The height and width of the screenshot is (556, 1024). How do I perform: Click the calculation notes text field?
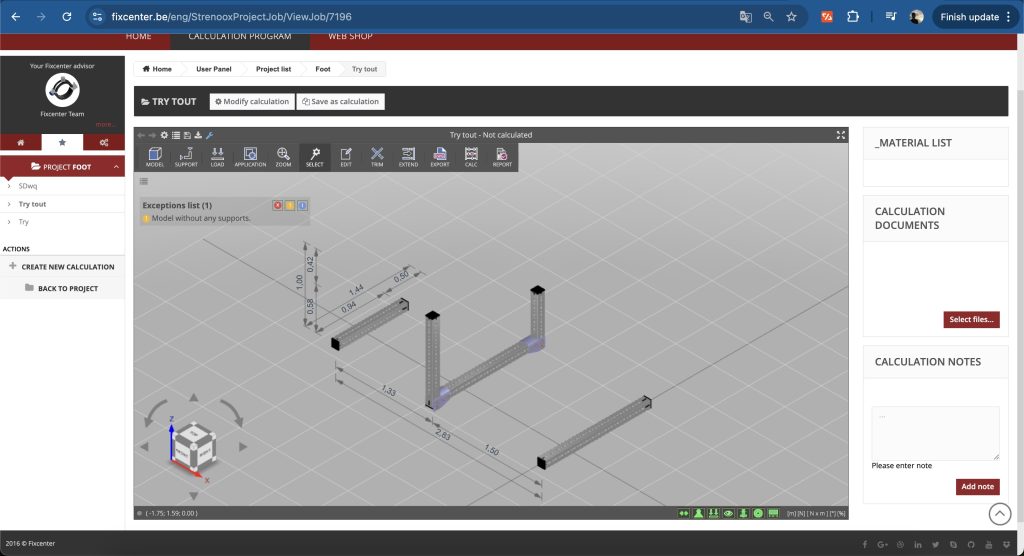tap(935, 433)
